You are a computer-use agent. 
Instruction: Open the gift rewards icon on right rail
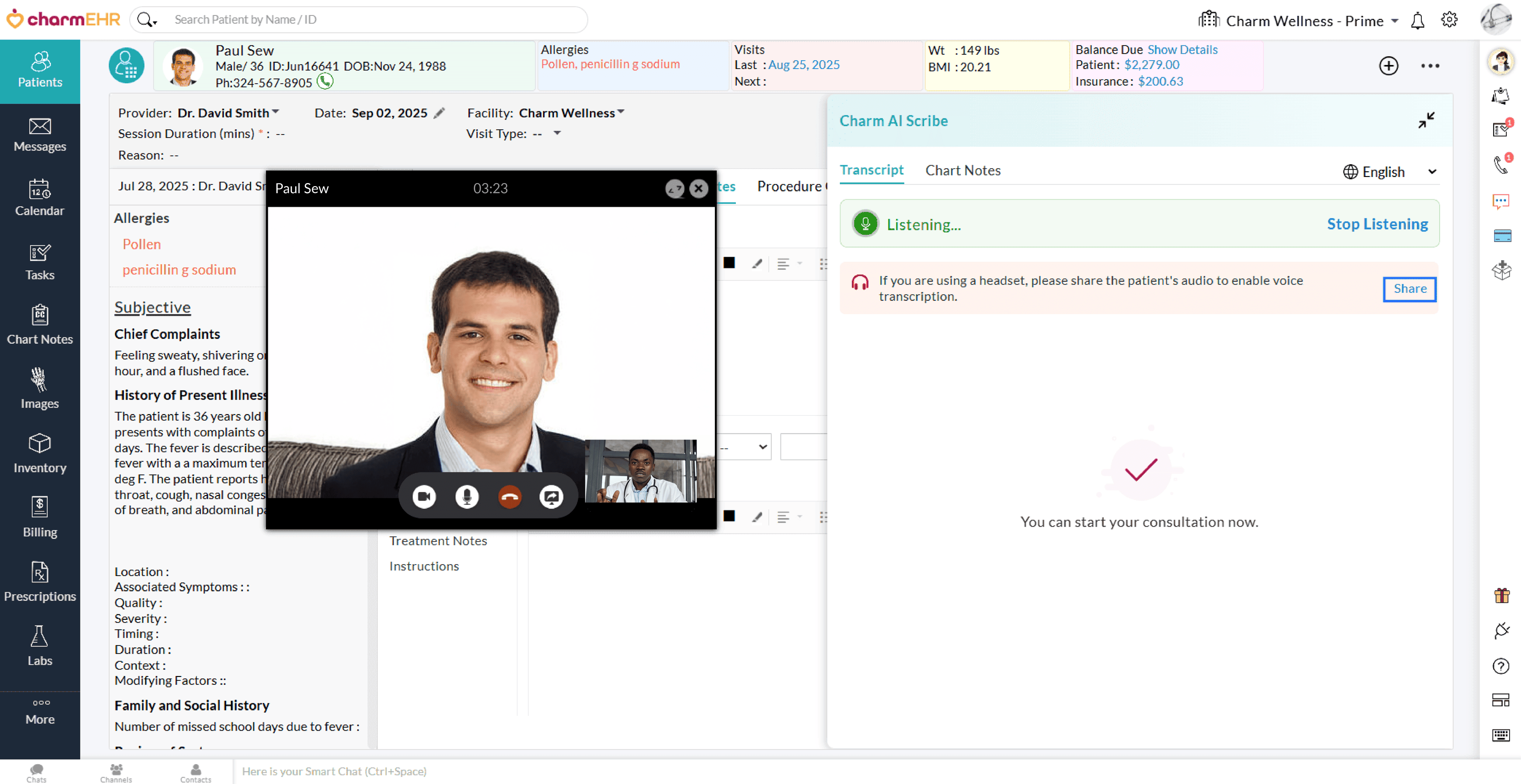coord(1502,595)
